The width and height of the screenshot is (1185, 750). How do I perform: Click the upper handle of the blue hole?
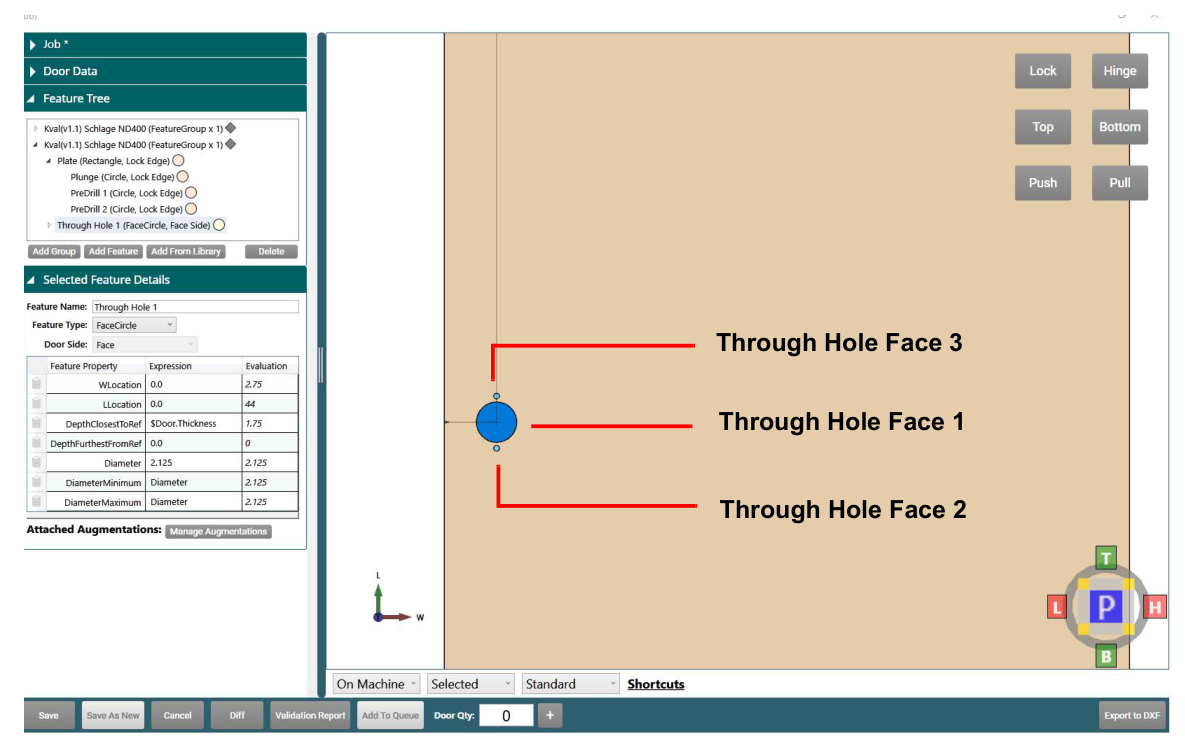tap(497, 396)
